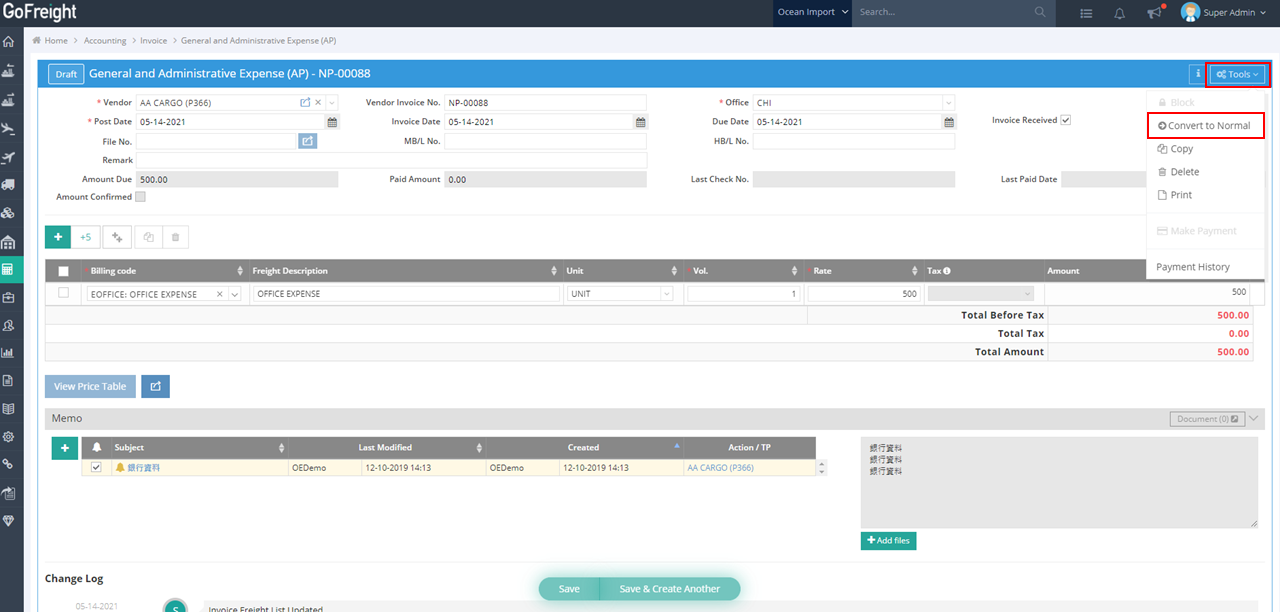Click the green add row plus button
Screen dimensions: 1280x612
(58, 237)
